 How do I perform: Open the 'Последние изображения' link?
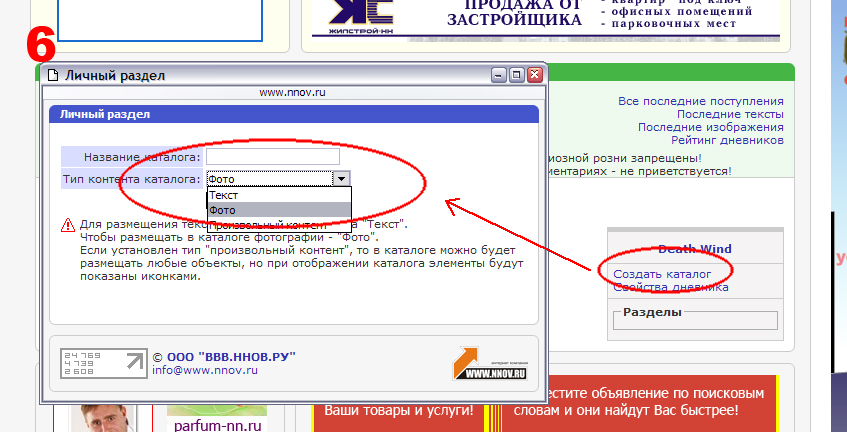[711, 127]
